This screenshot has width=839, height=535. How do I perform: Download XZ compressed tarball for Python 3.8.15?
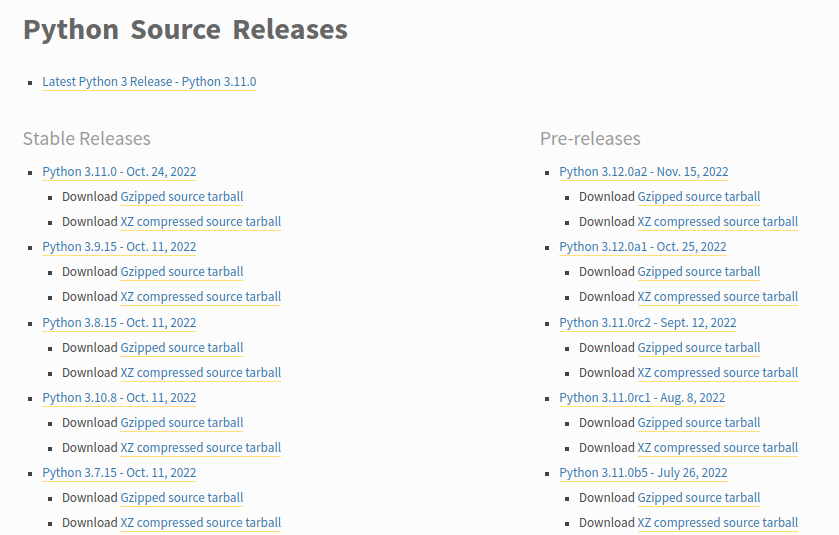coord(201,373)
